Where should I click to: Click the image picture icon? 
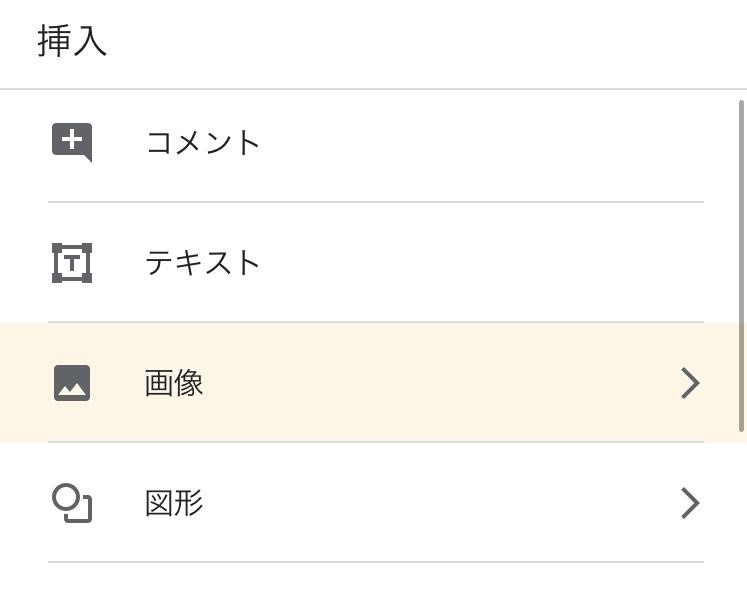coord(72,383)
